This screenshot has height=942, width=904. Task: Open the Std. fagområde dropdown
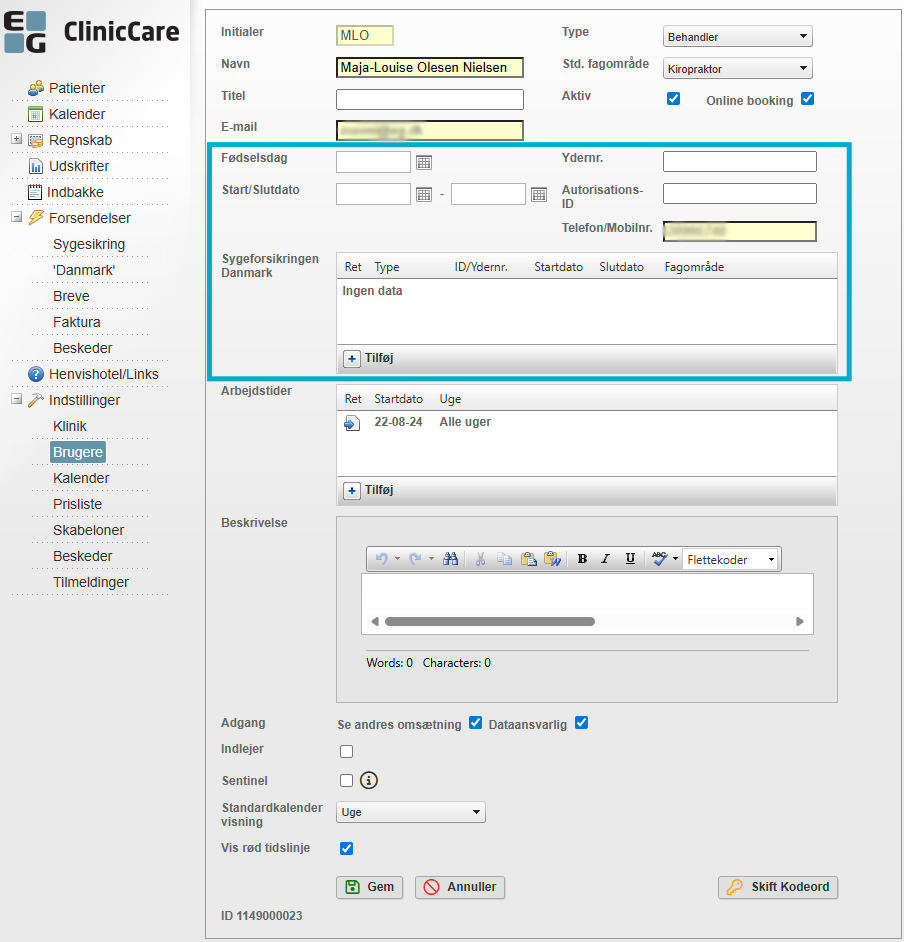tap(738, 69)
